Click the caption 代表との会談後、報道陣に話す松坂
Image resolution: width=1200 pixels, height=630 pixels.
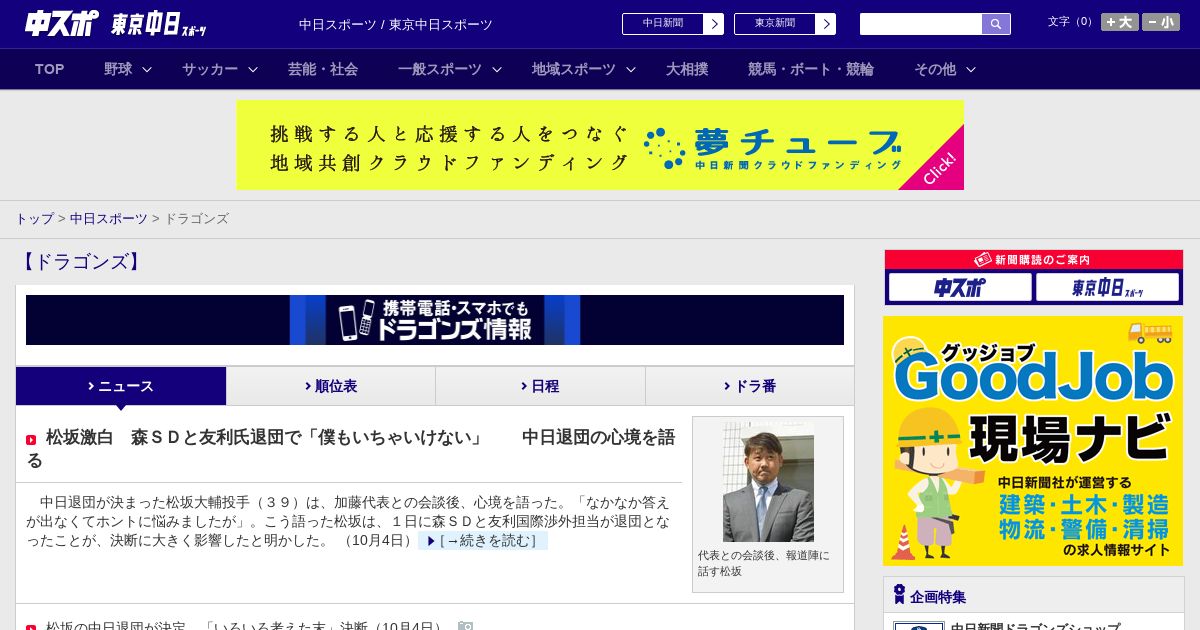pyautogui.click(x=764, y=563)
